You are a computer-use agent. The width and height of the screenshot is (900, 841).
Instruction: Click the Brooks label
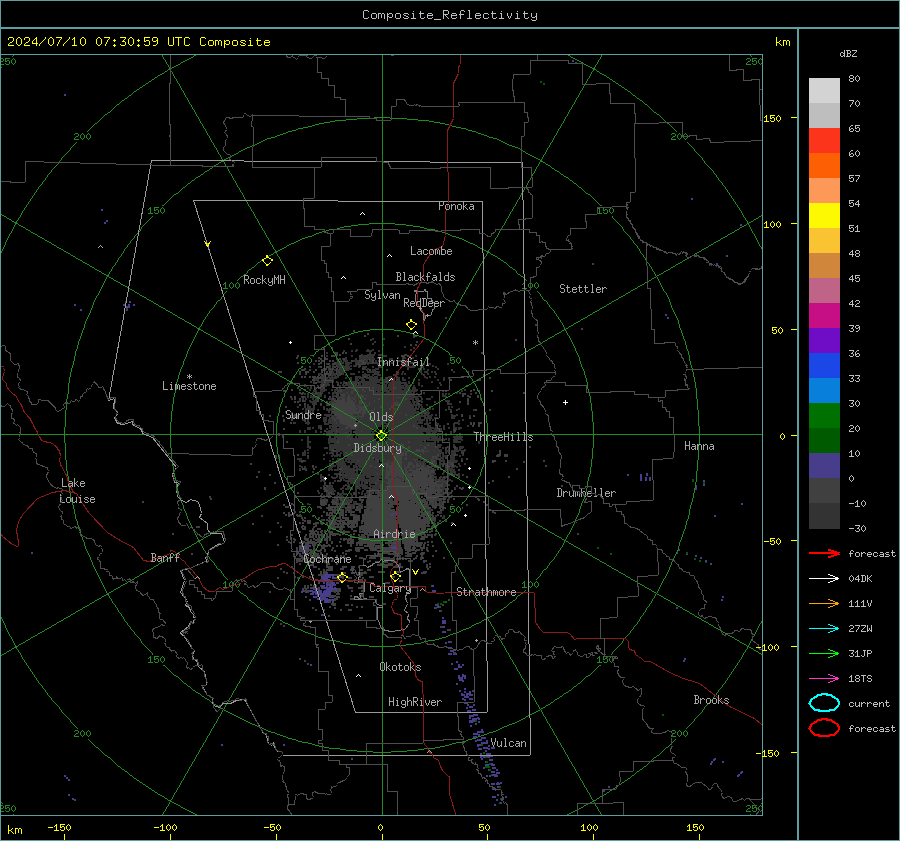click(711, 700)
